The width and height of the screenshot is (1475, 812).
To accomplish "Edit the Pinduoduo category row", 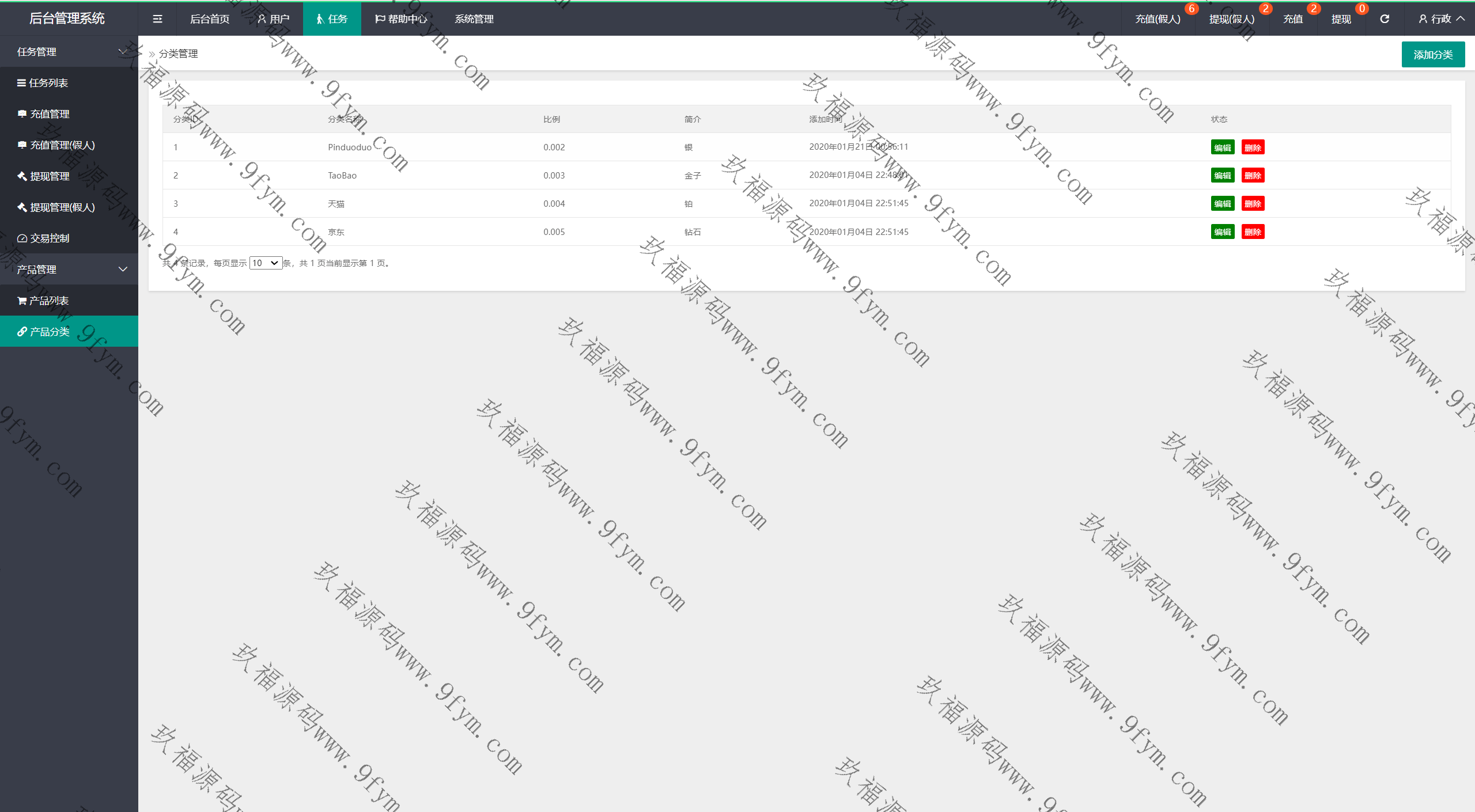I will (1222, 147).
